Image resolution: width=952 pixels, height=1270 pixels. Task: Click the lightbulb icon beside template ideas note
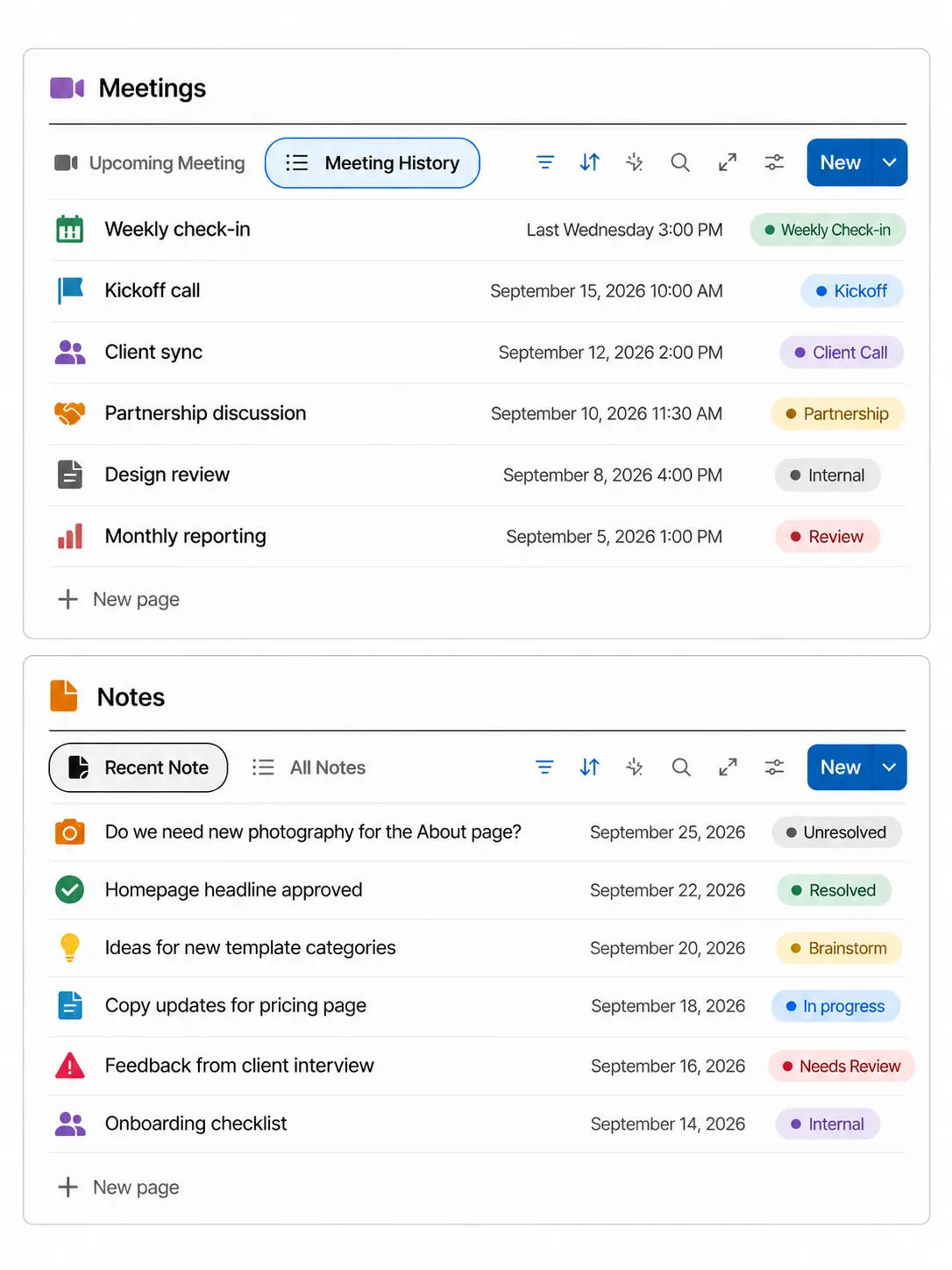click(69, 947)
